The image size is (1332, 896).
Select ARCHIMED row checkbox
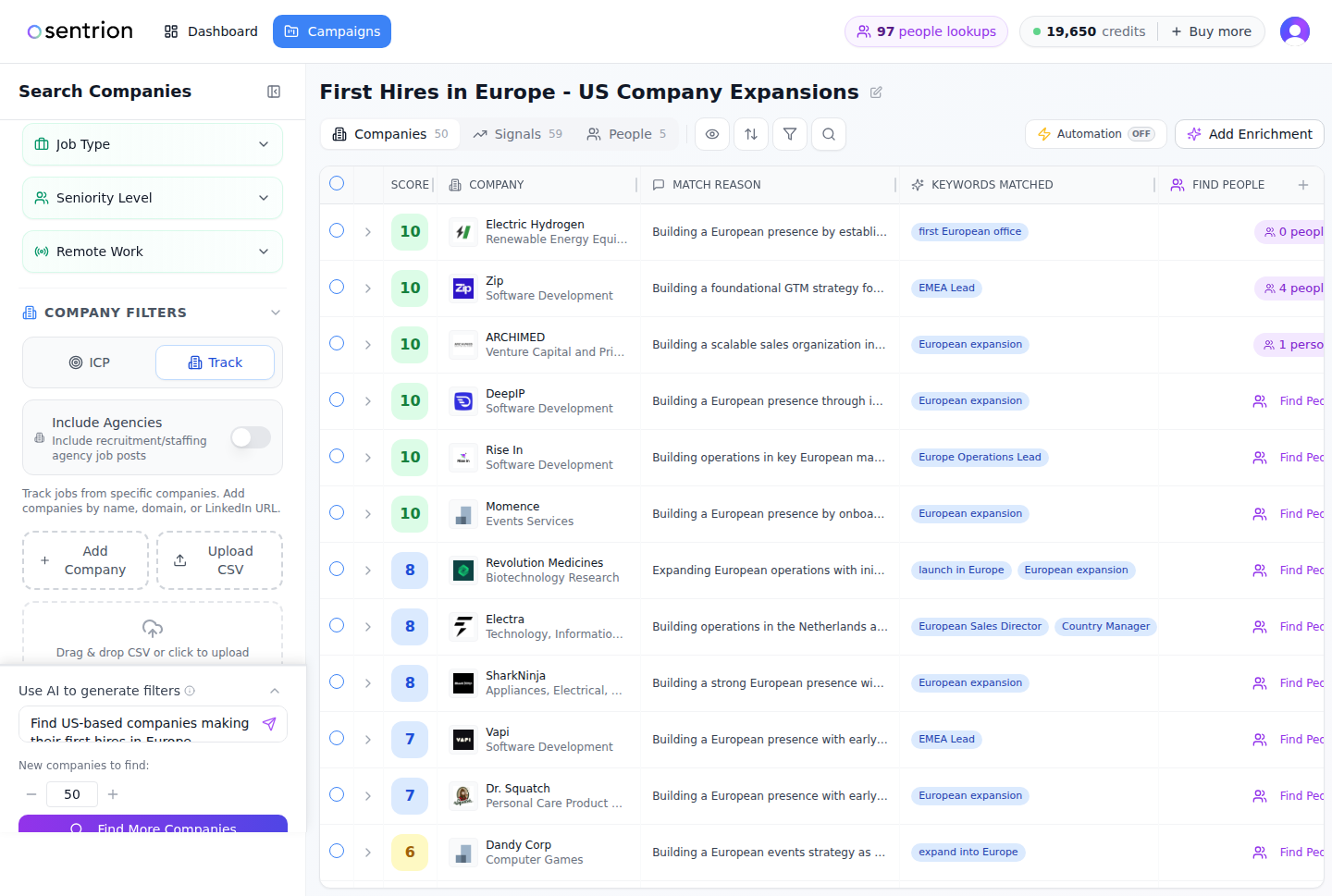337,343
